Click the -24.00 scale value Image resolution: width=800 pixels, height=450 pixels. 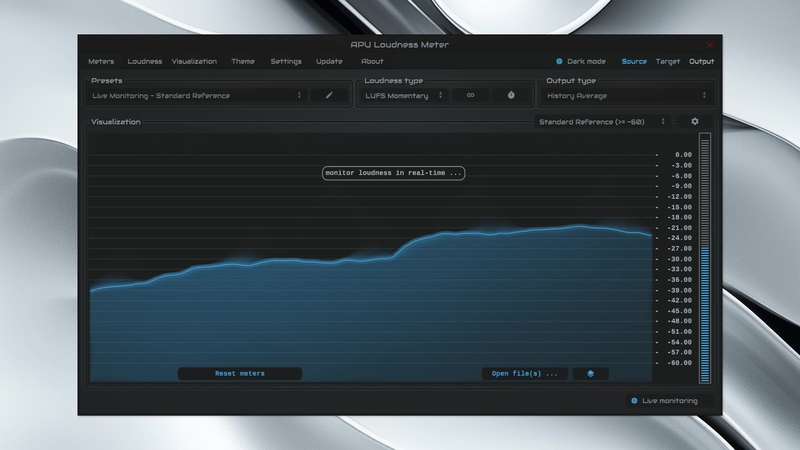click(682, 238)
